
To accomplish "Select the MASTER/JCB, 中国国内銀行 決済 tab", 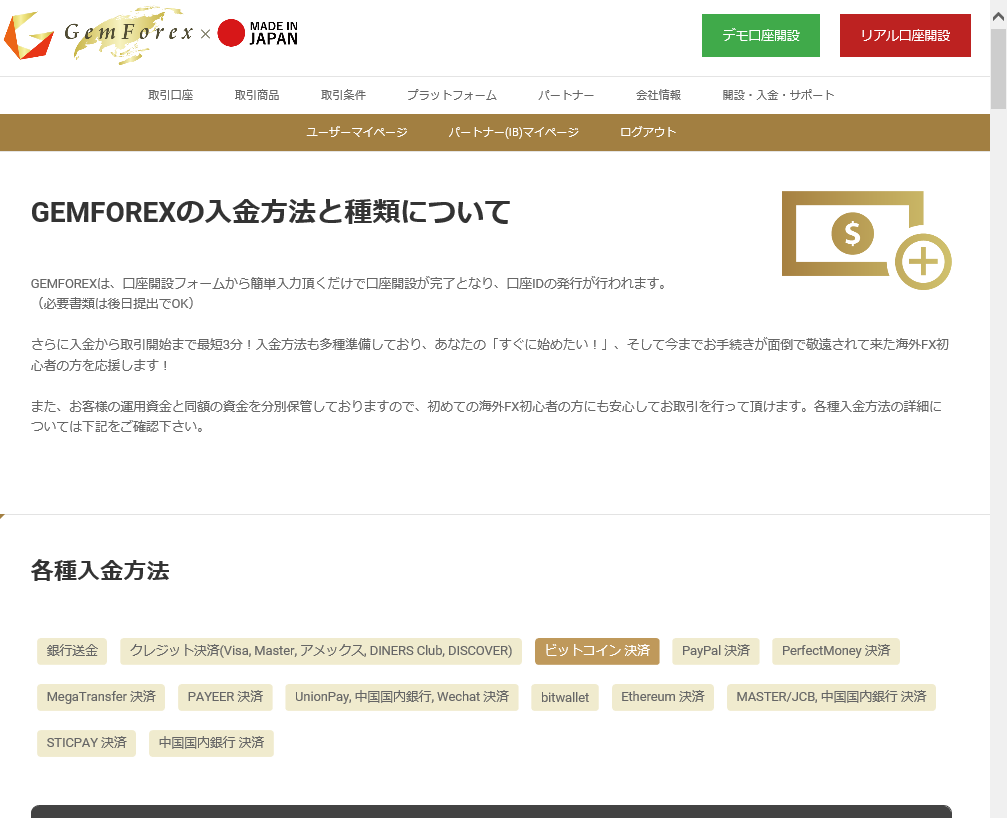I will click(x=831, y=697).
